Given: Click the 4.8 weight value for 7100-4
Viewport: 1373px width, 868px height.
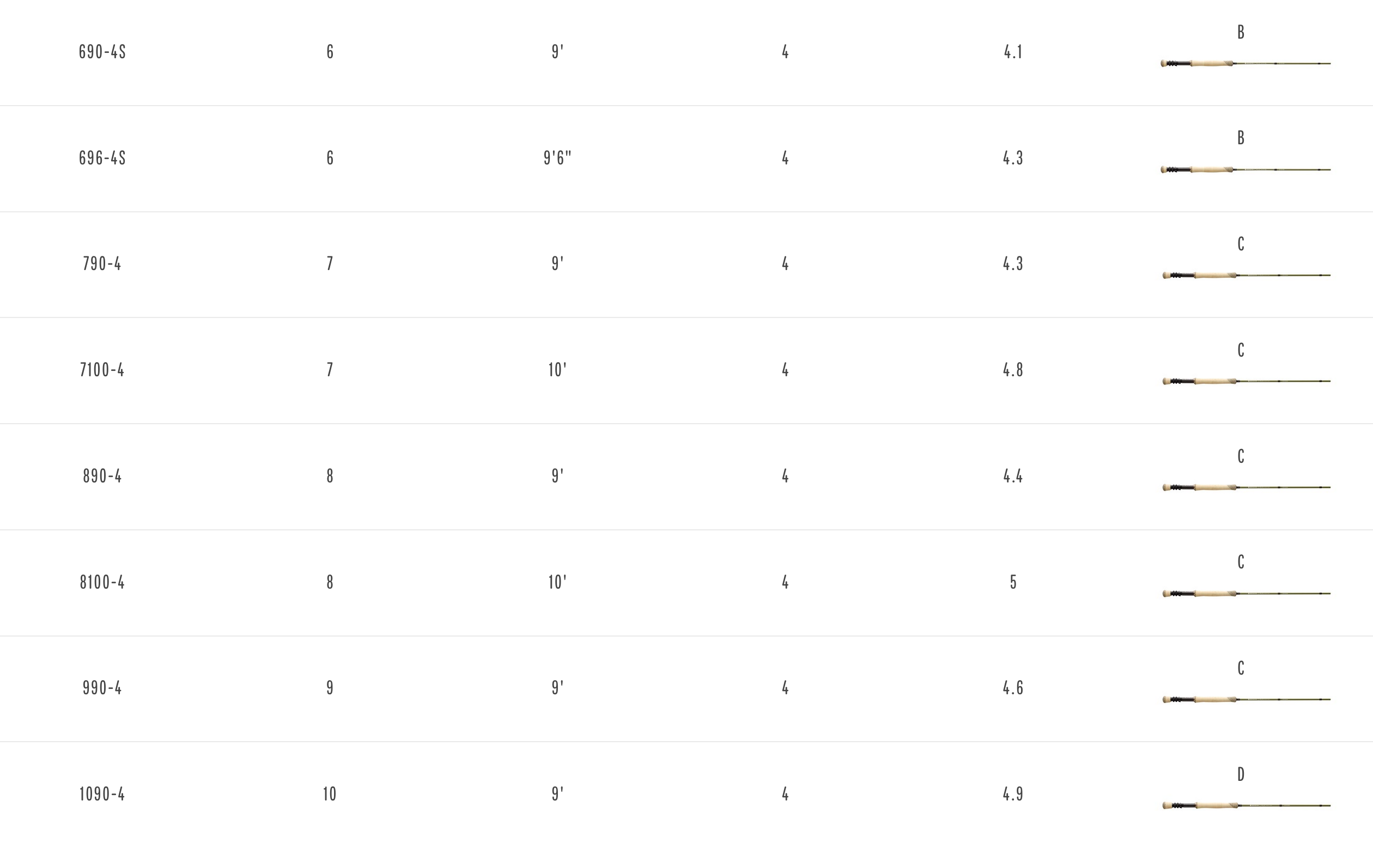Looking at the screenshot, I should pos(1013,370).
